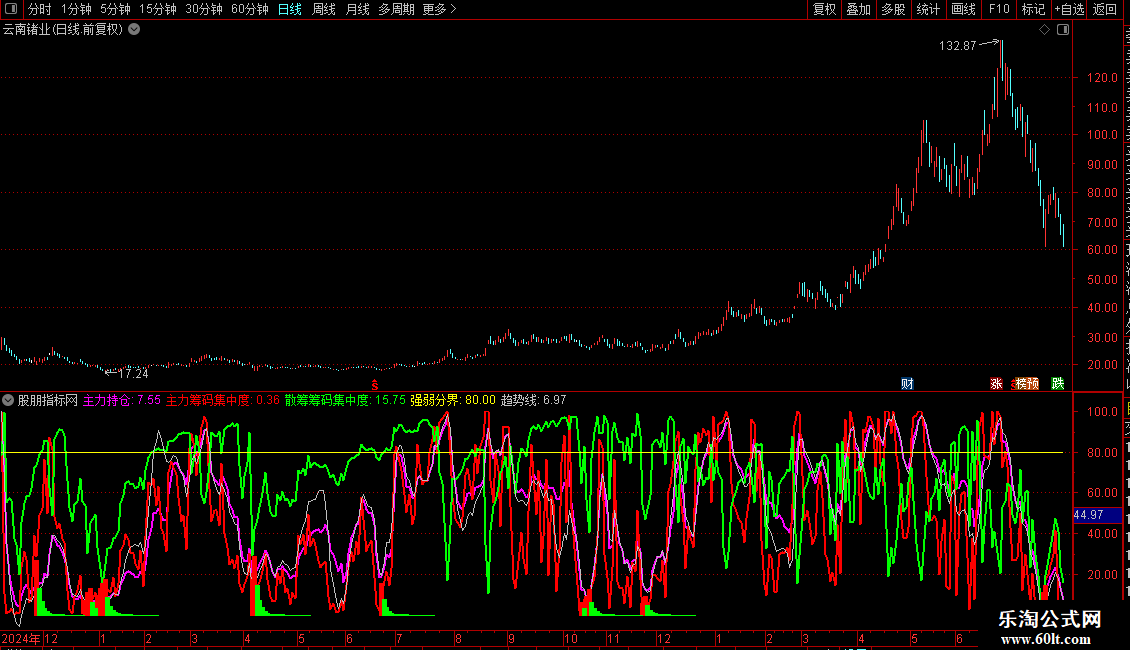
Task: Click the 60.00 price axis label
Action: coord(1103,249)
